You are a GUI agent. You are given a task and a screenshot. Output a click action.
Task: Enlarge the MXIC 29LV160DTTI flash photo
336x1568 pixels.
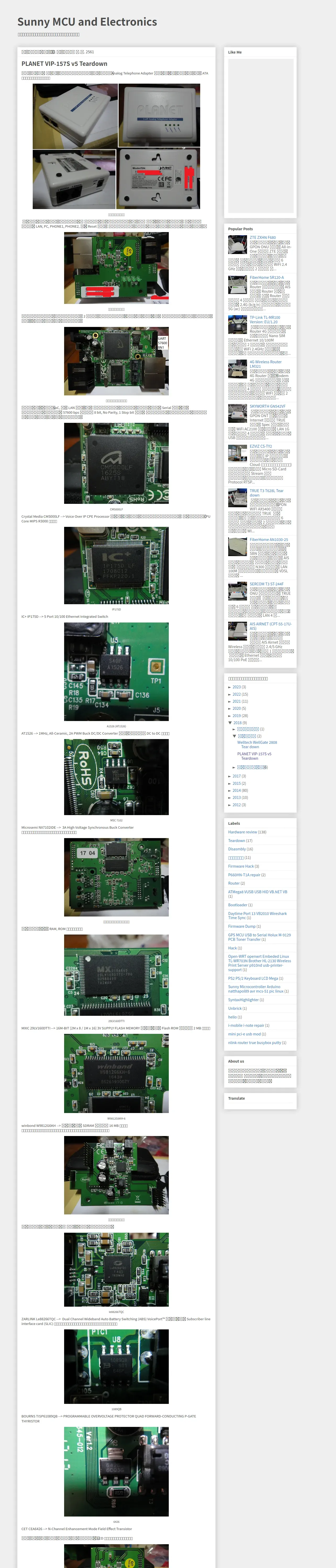pyautogui.click(x=116, y=975)
